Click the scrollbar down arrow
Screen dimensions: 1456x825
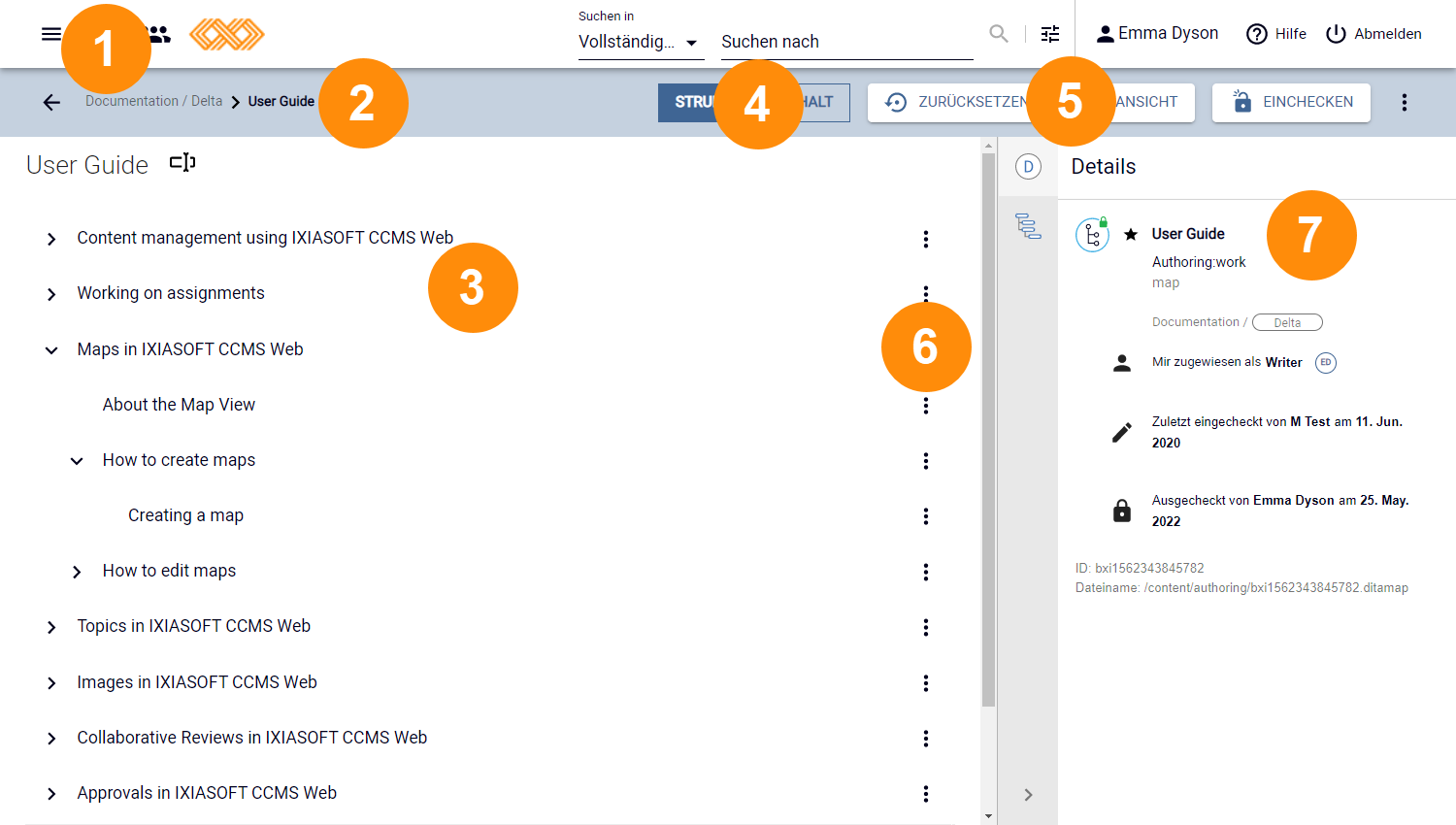pyautogui.click(x=988, y=816)
